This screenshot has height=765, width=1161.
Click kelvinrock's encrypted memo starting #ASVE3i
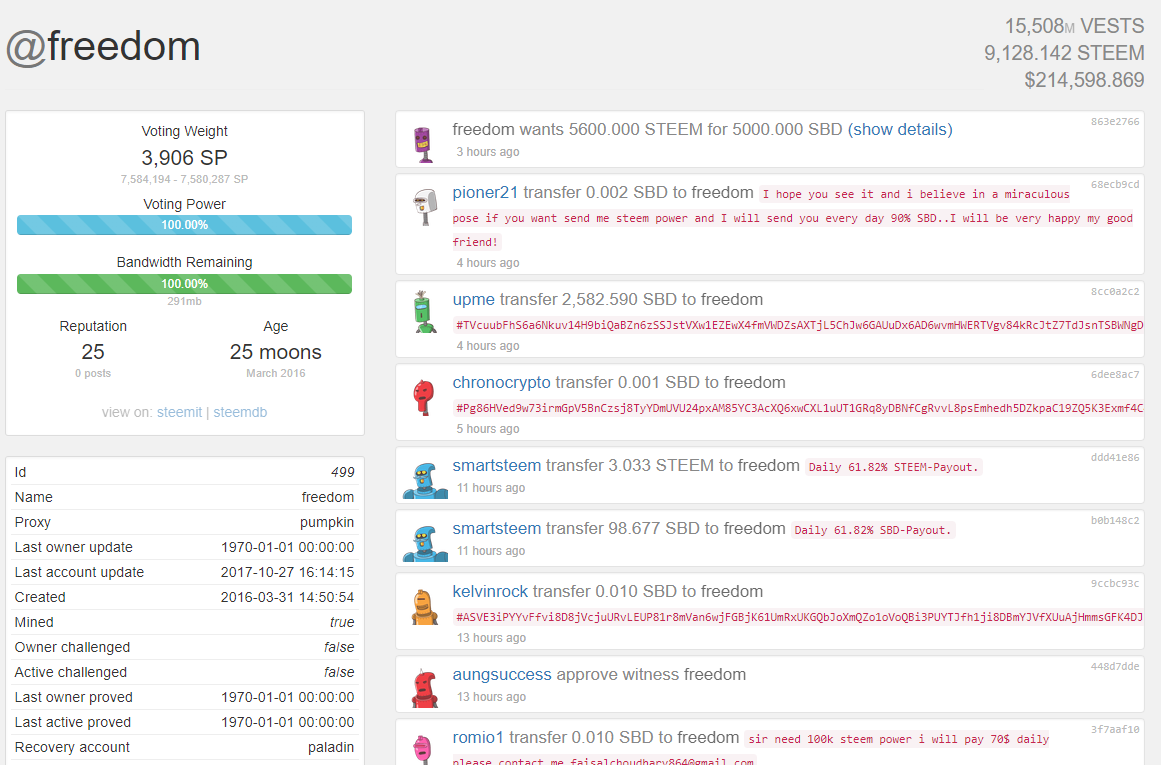(798, 617)
